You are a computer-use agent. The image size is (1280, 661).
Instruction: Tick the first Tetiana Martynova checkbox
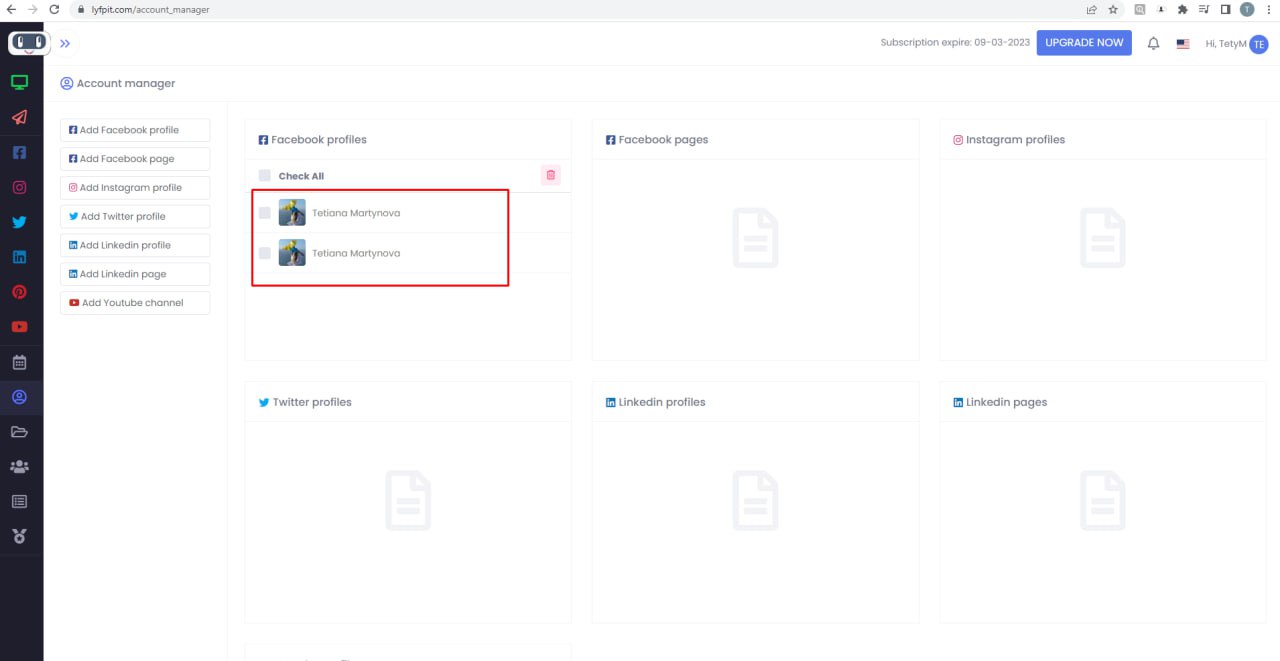tap(264, 213)
